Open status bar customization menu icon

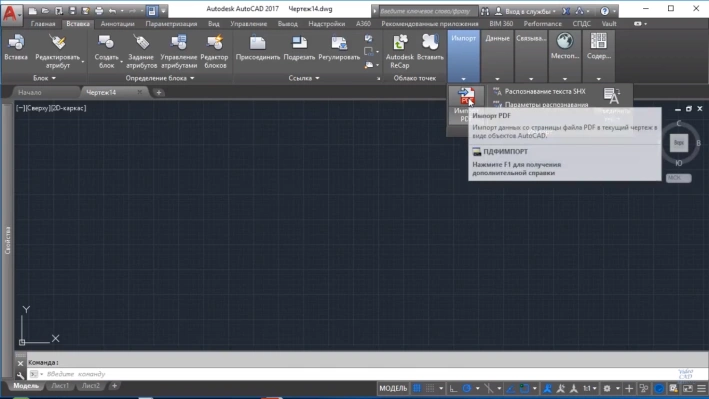click(701, 388)
